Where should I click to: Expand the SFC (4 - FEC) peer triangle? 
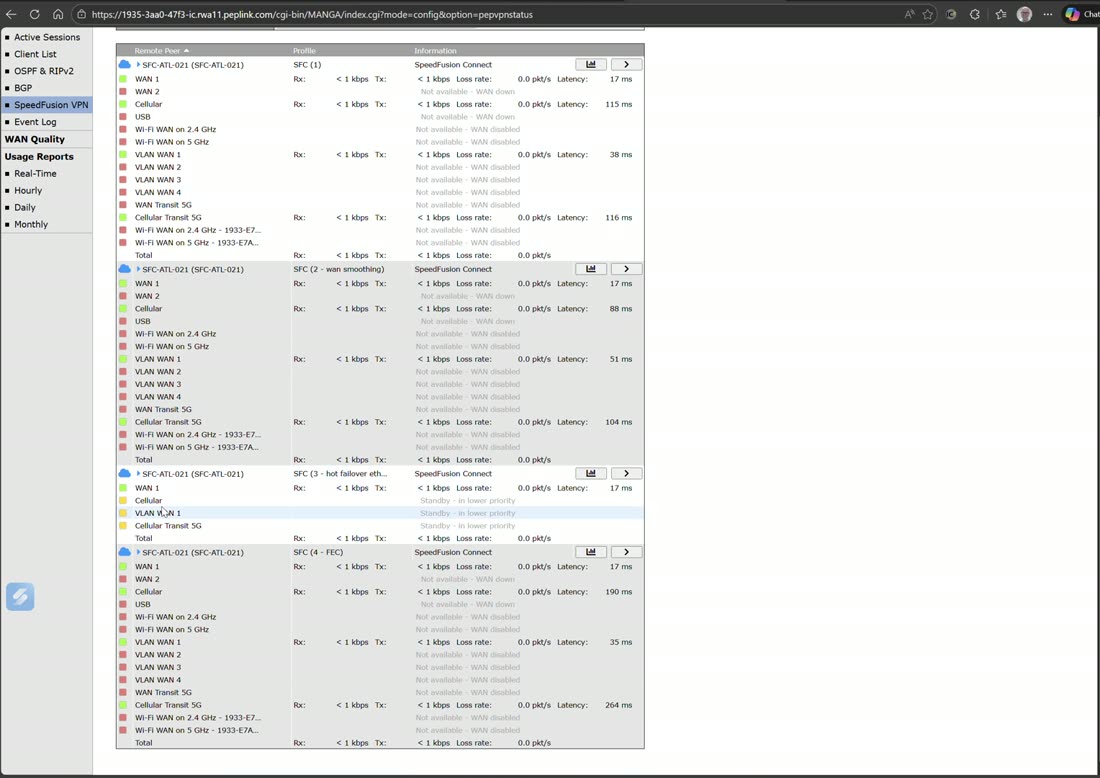138,552
